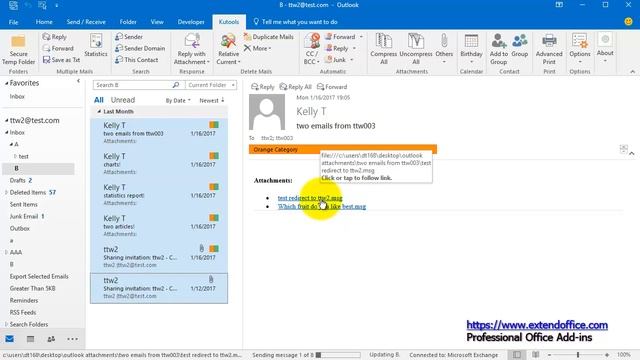The height and width of the screenshot is (360, 640).
Task: Open the View tab
Action: (x=157, y=22)
